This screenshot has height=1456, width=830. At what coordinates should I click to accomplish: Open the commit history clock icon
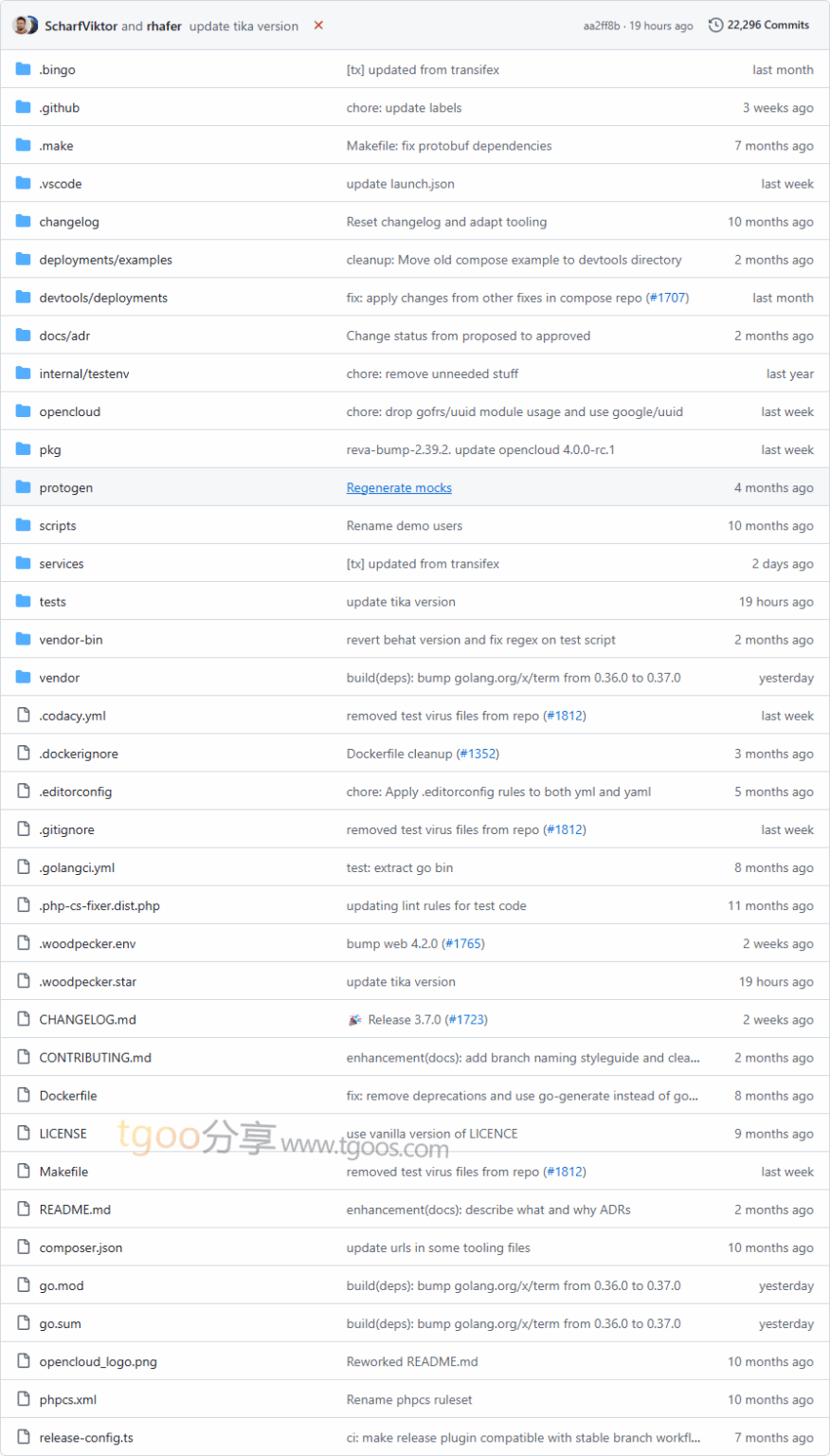pos(715,26)
